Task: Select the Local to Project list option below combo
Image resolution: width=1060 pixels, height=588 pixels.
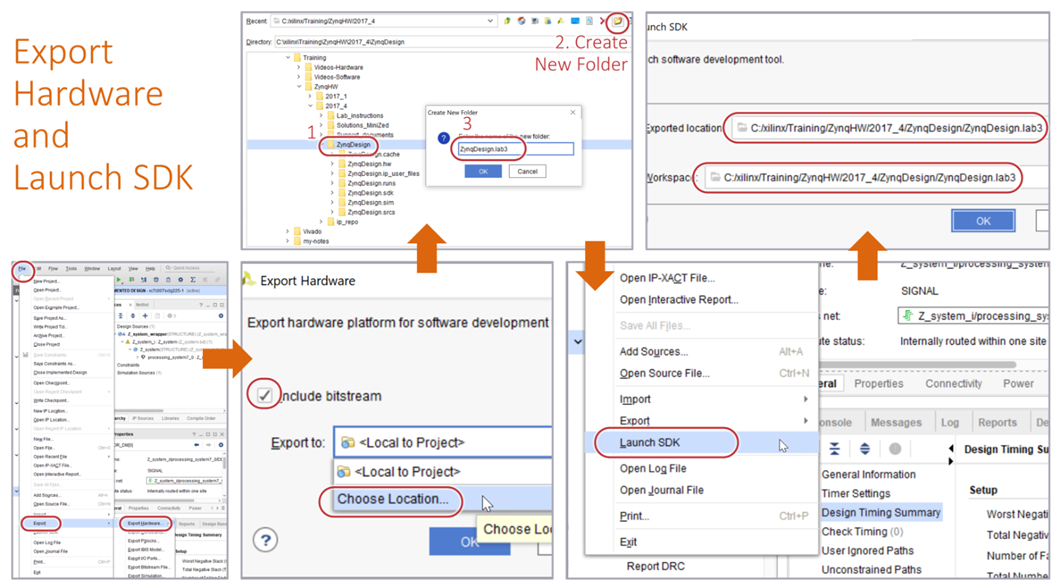Action: click(x=443, y=472)
